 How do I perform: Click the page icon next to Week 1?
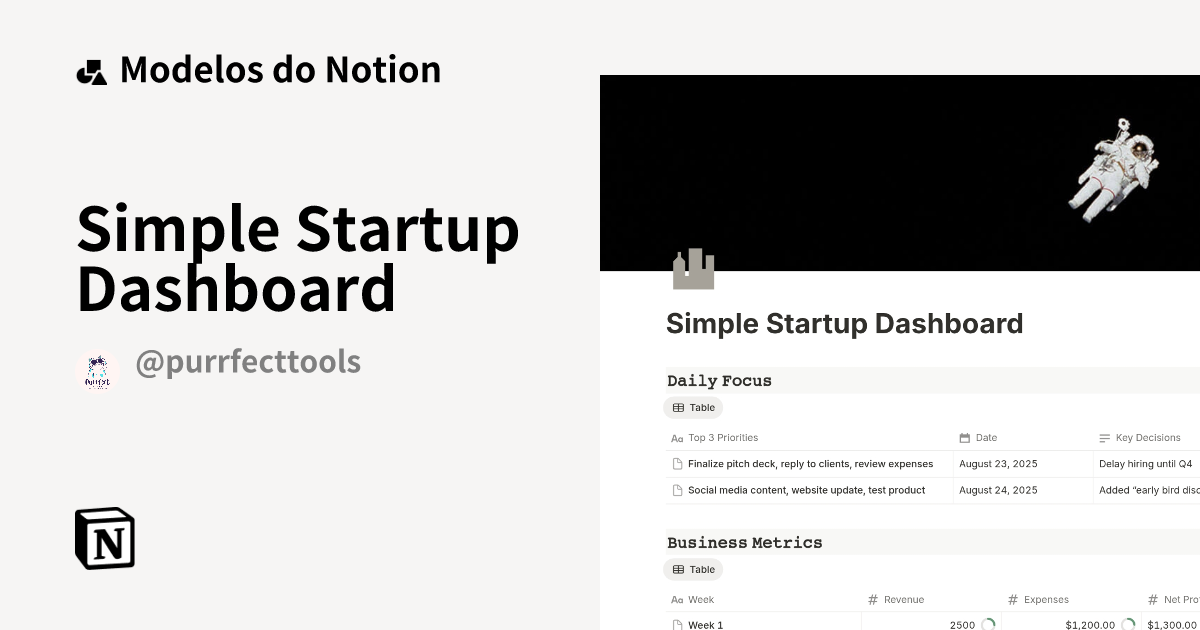coord(678,624)
